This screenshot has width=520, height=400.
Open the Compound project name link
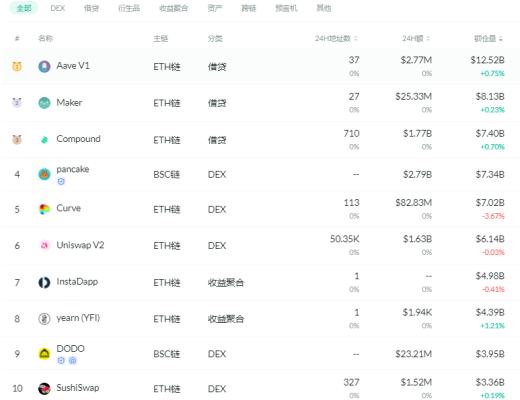point(78,139)
